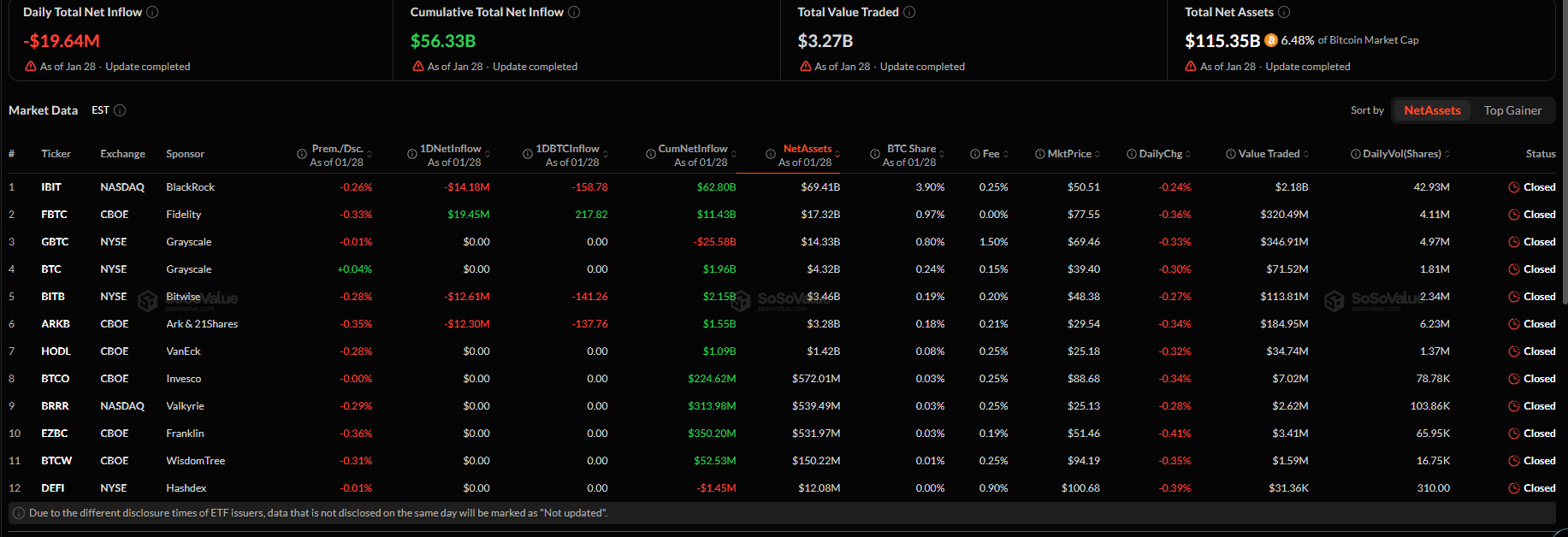
Task: Click the NetAssets column header
Action: [x=807, y=149]
